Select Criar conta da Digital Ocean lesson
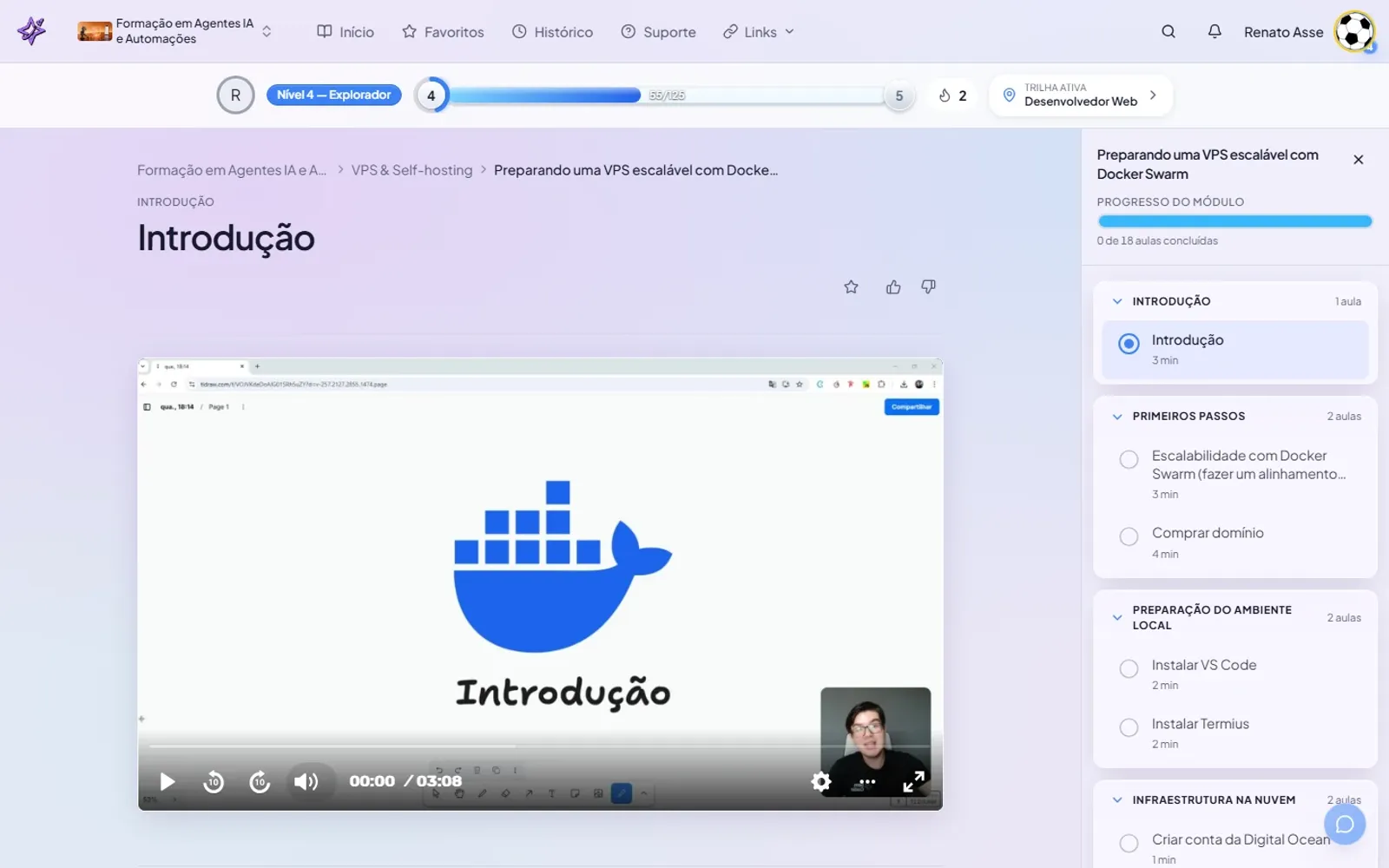Viewport: 1389px width, 868px height. 1235,847
